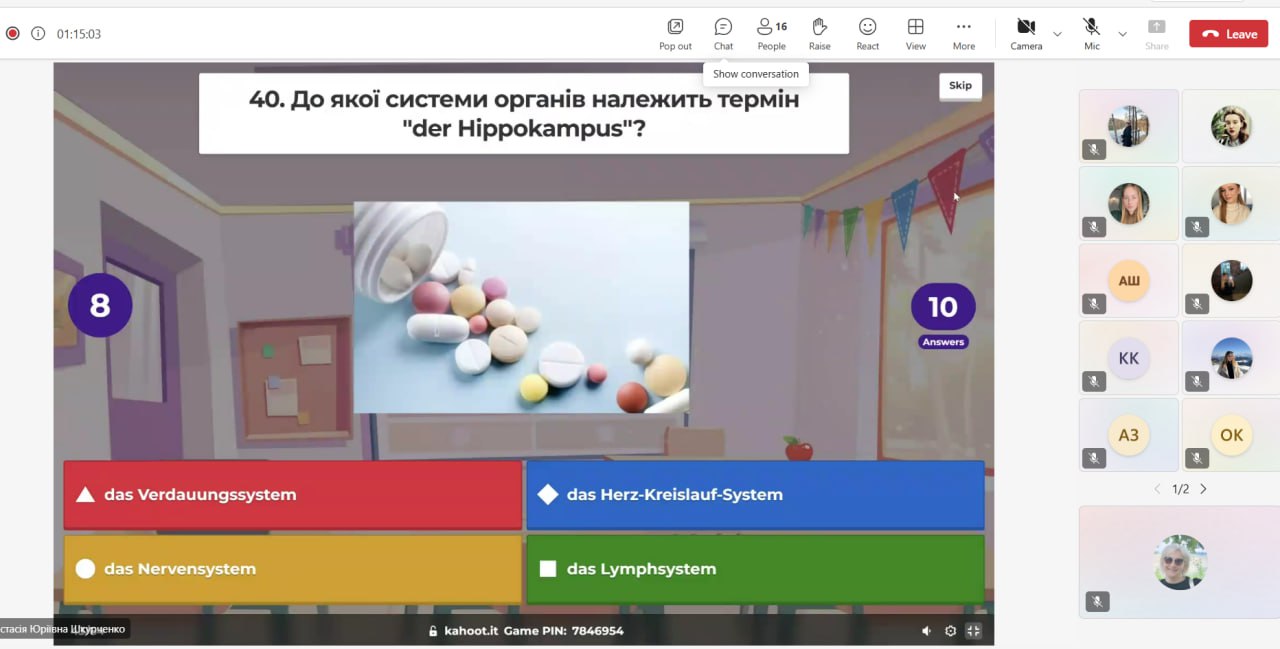Select answer das Nervensystem
1280x649 pixels.
tap(292, 569)
